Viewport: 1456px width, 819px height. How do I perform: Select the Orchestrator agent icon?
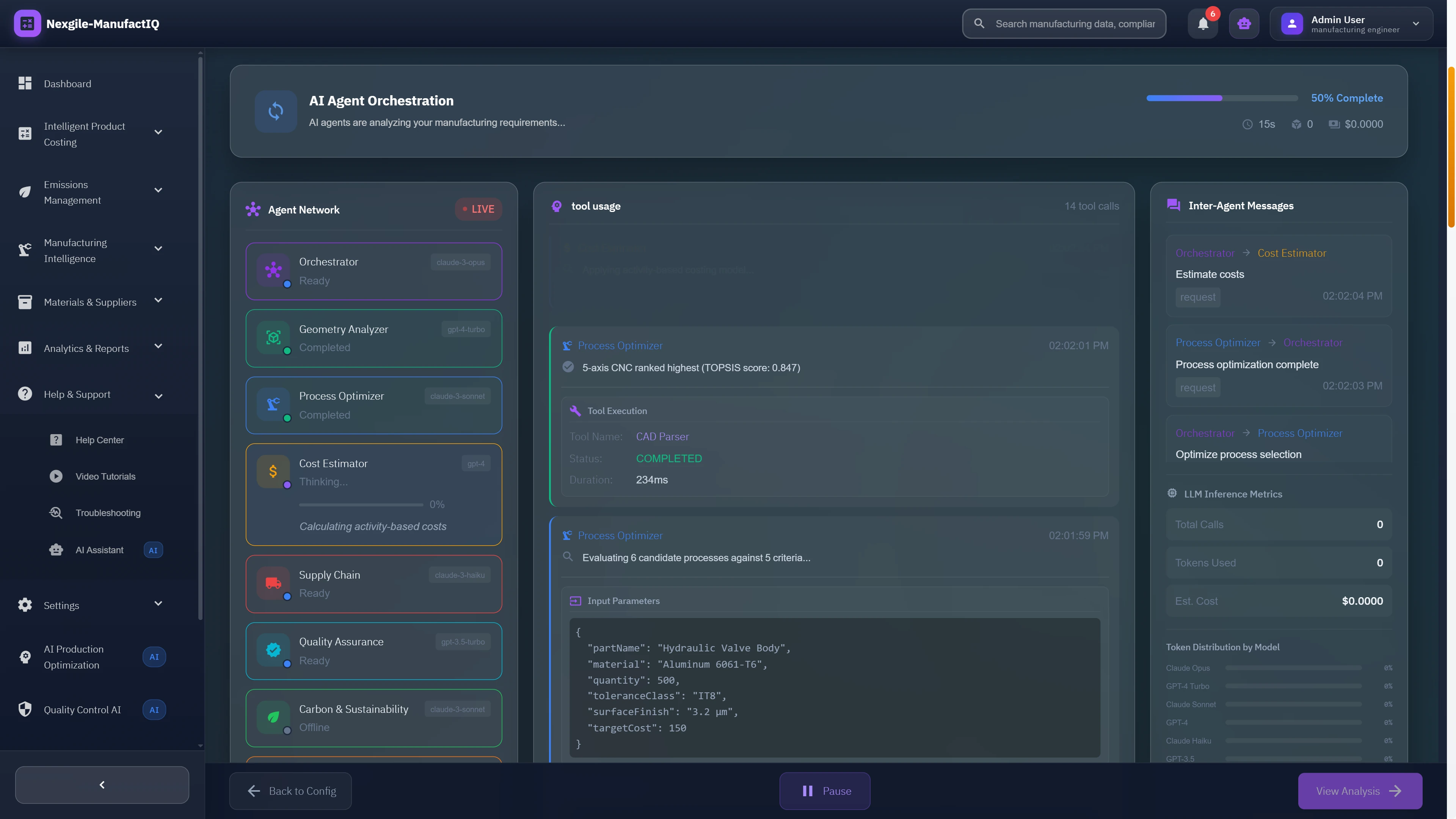(x=273, y=271)
